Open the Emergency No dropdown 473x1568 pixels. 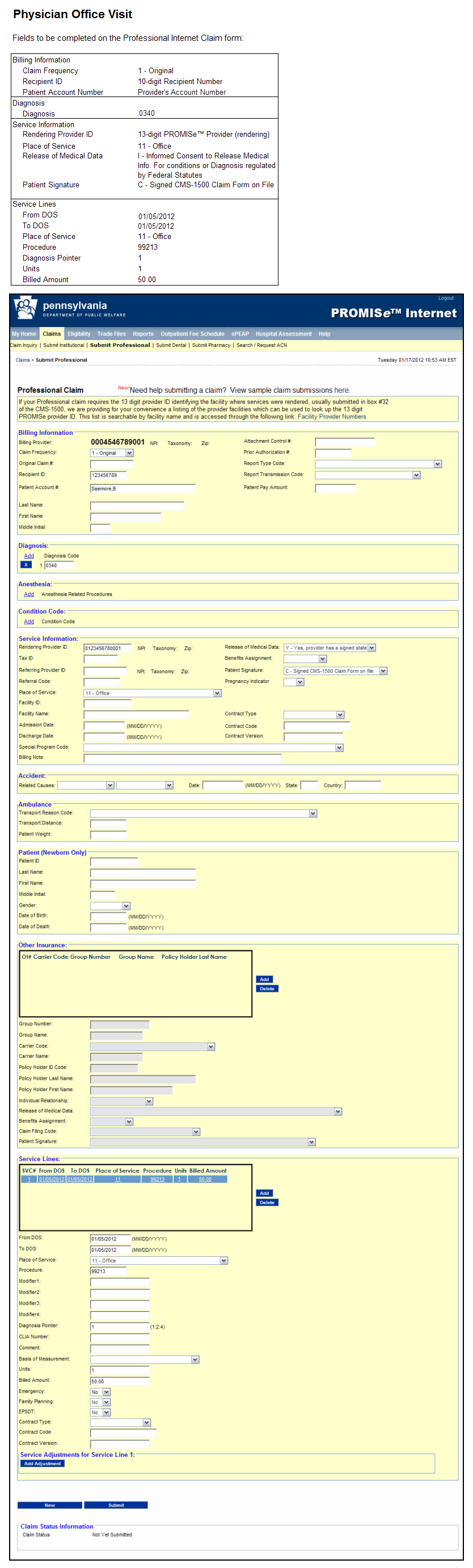[x=107, y=1392]
